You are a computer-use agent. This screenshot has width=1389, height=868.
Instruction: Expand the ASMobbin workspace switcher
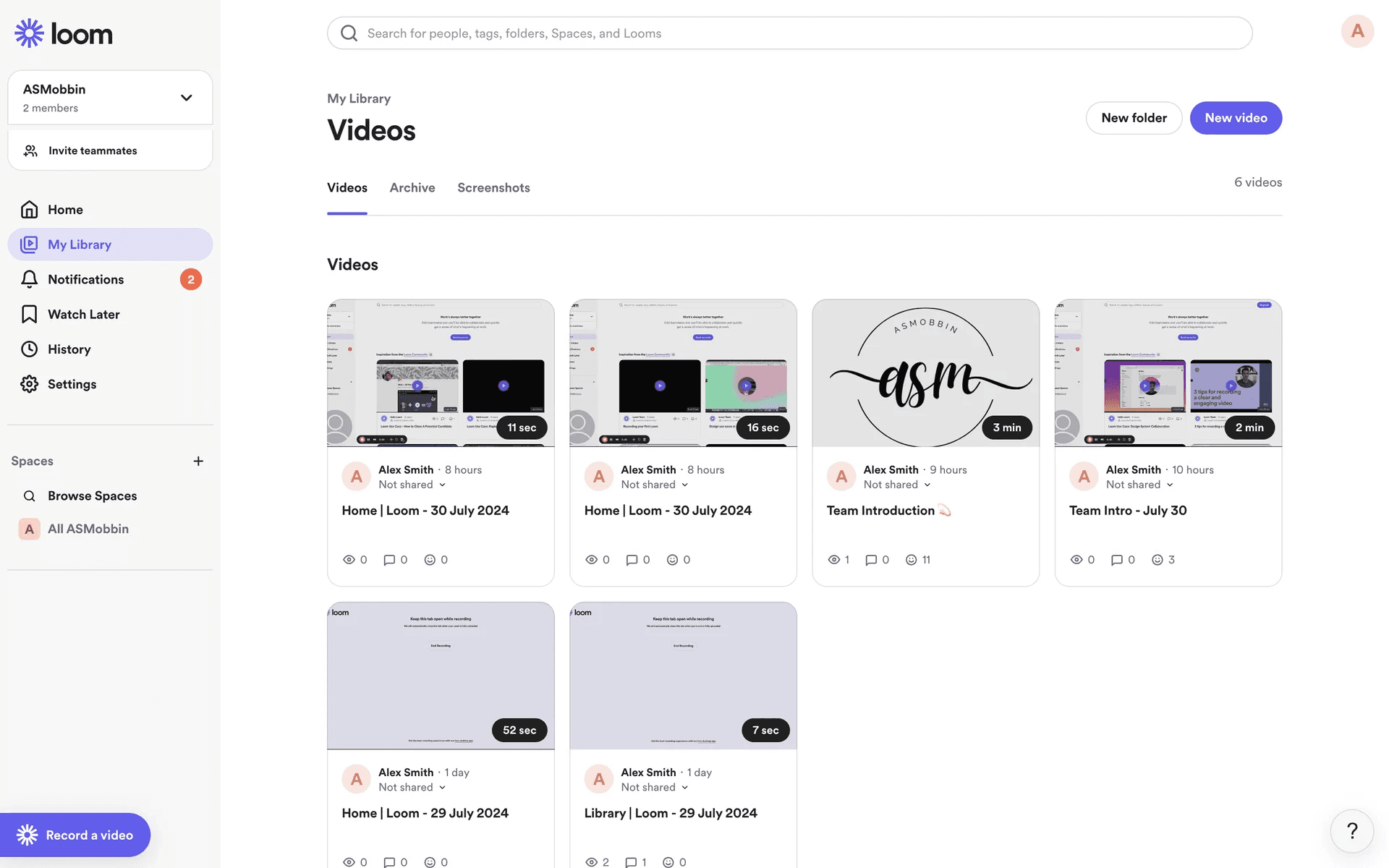(186, 98)
